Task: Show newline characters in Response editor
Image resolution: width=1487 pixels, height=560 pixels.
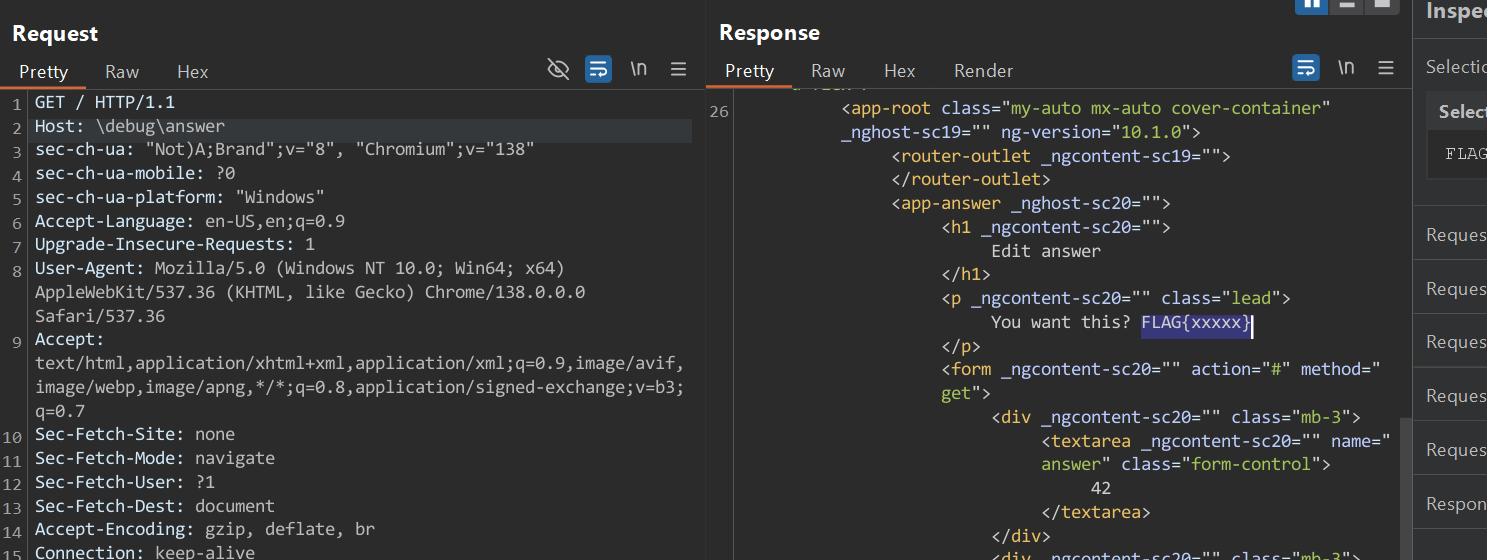Action: [x=1346, y=68]
